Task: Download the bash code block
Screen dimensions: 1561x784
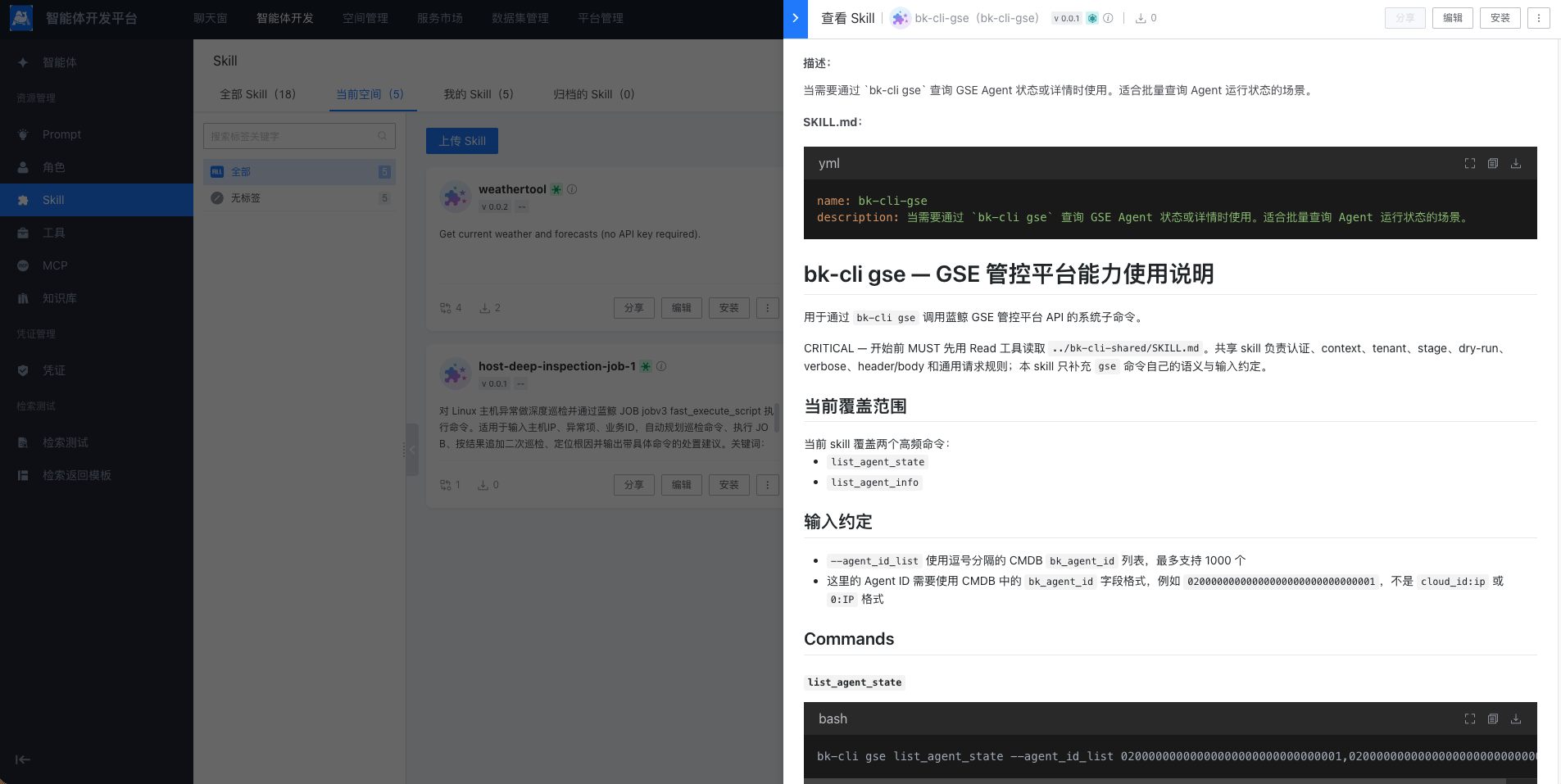Action: 1516,719
